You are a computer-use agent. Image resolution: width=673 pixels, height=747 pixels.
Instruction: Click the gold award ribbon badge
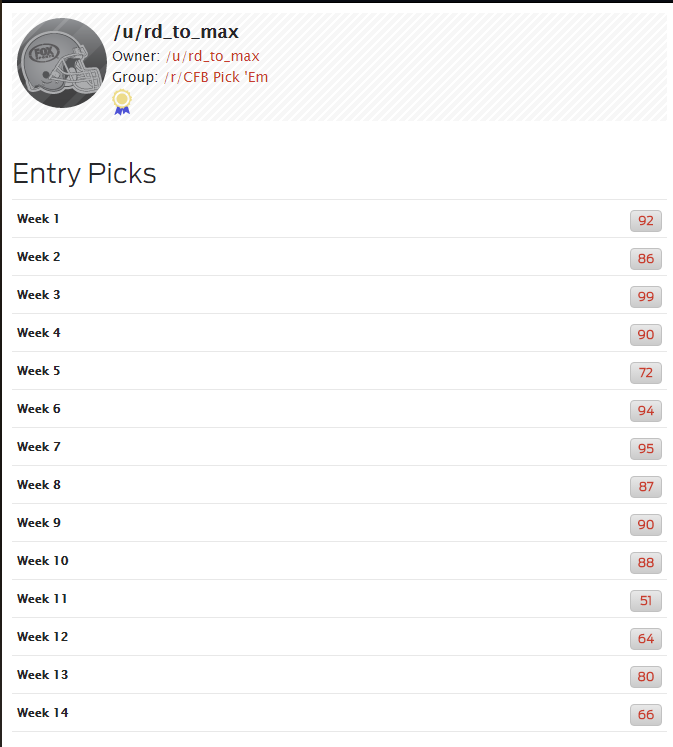[x=122, y=102]
